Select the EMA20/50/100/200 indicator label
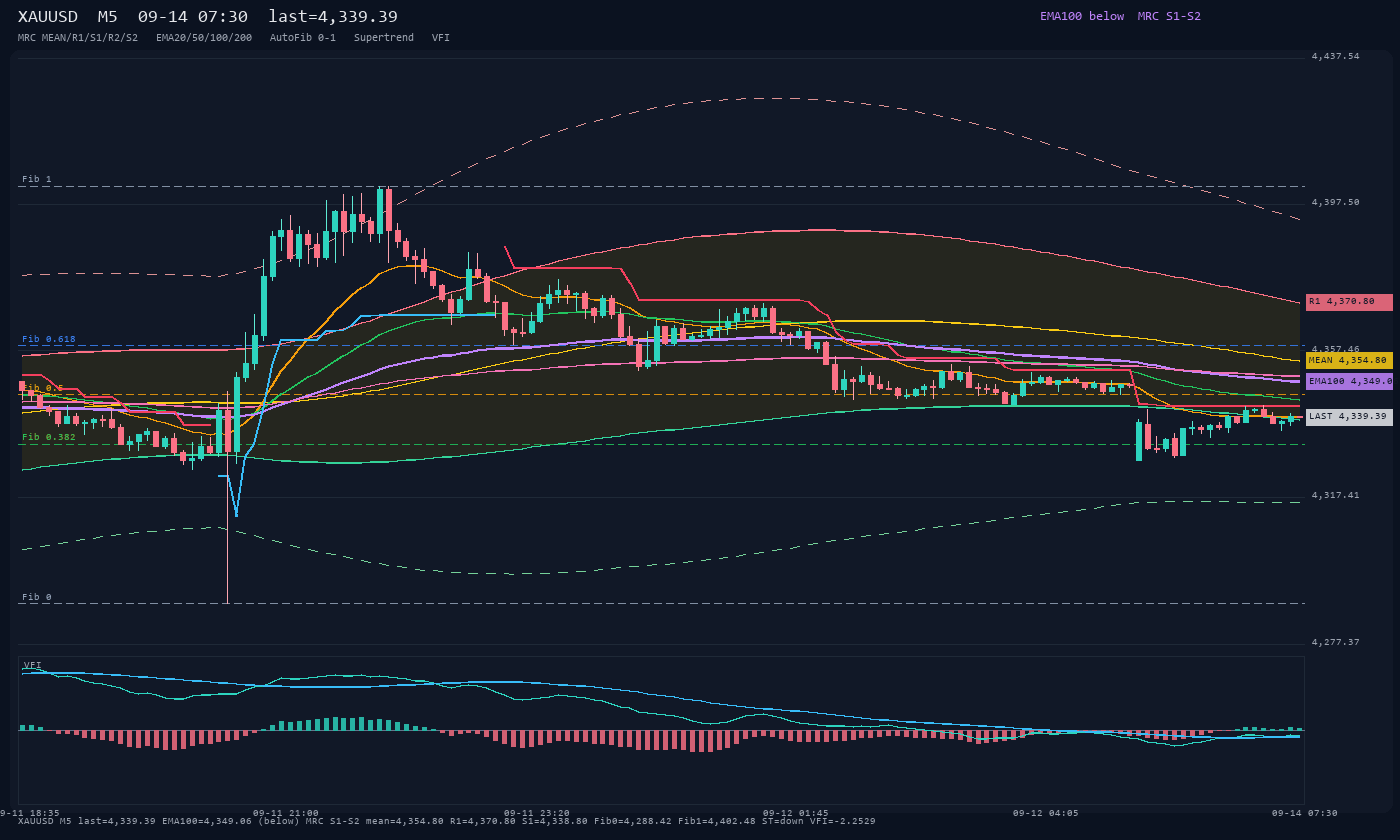This screenshot has height=840, width=1400. (x=204, y=38)
